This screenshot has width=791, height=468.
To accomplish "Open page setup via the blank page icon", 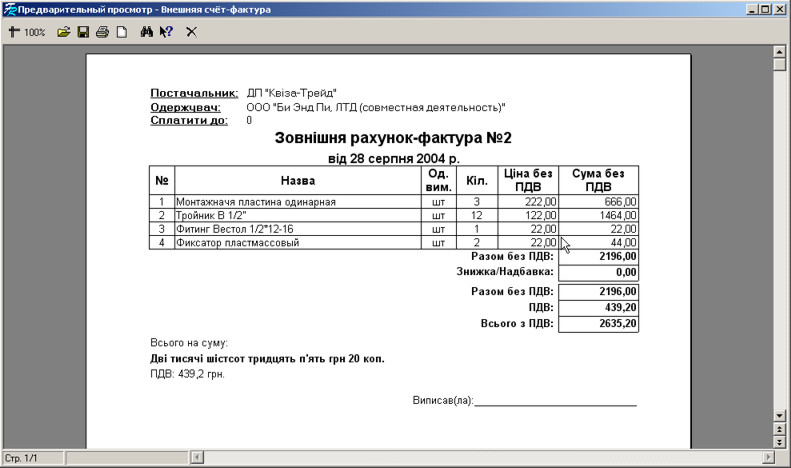I will [x=121, y=32].
